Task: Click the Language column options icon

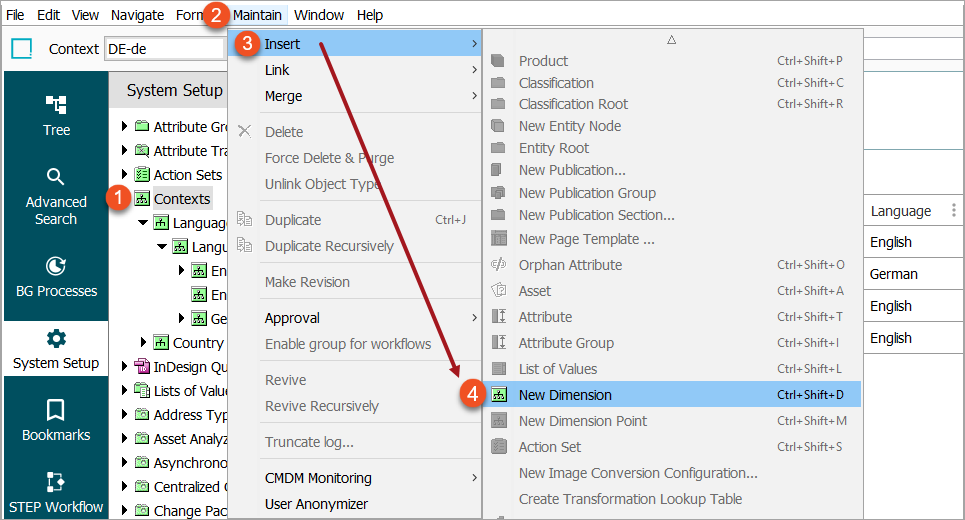Action: coord(953,211)
